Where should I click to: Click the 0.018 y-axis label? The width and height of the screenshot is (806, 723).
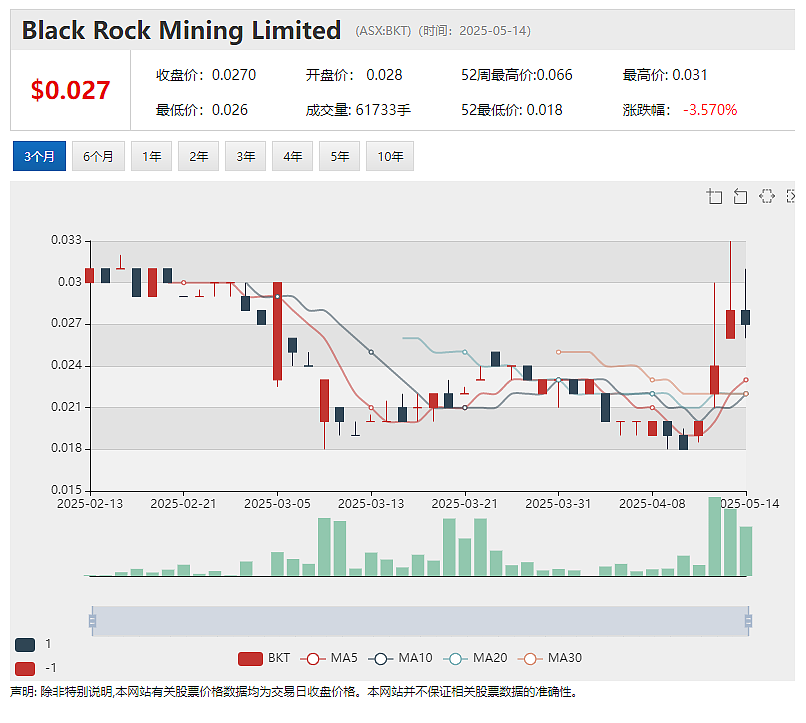pyautogui.click(x=66, y=448)
